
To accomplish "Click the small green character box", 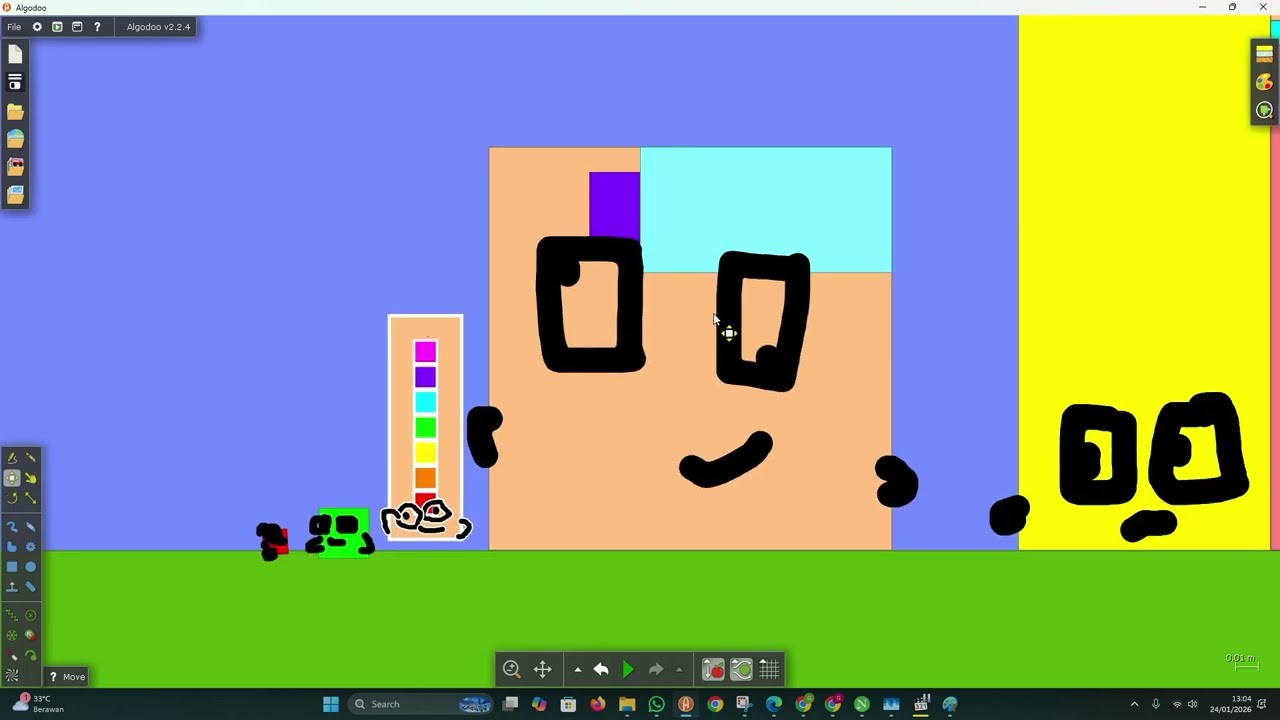I will 342,533.
